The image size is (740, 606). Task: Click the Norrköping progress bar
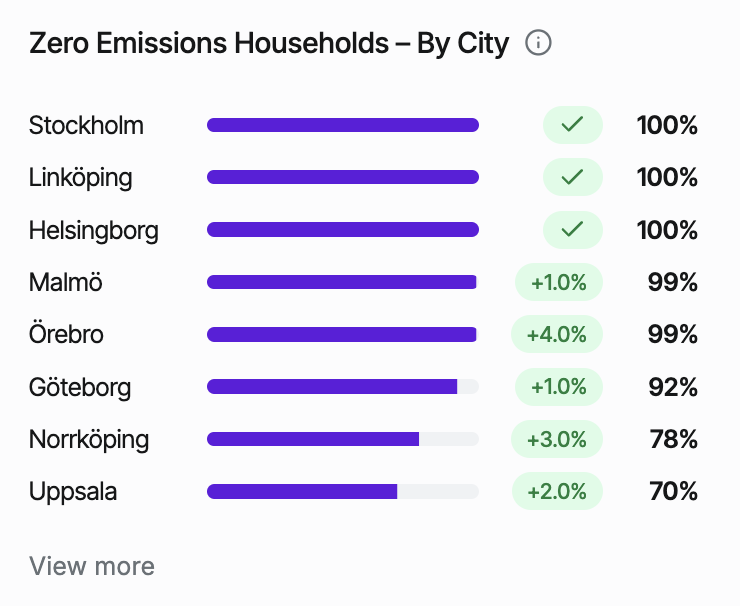click(343, 439)
